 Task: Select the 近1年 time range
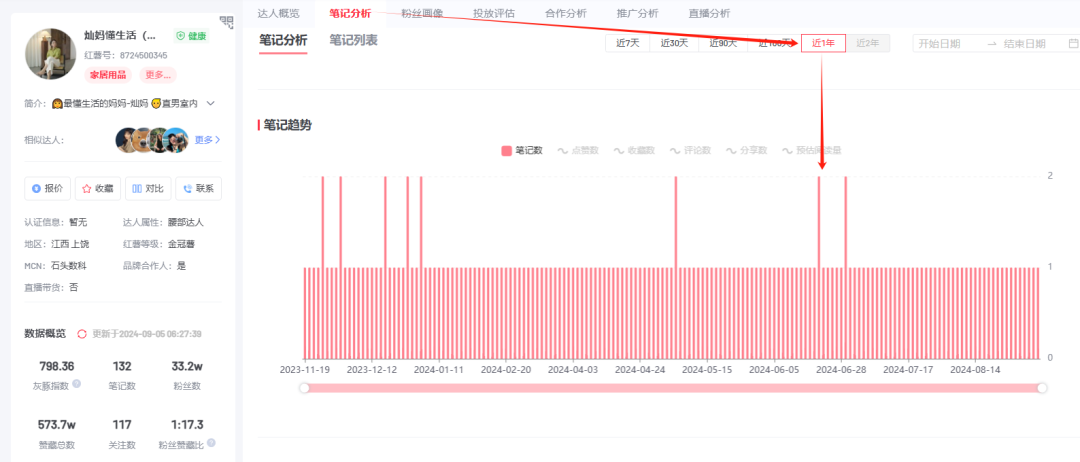pos(823,43)
